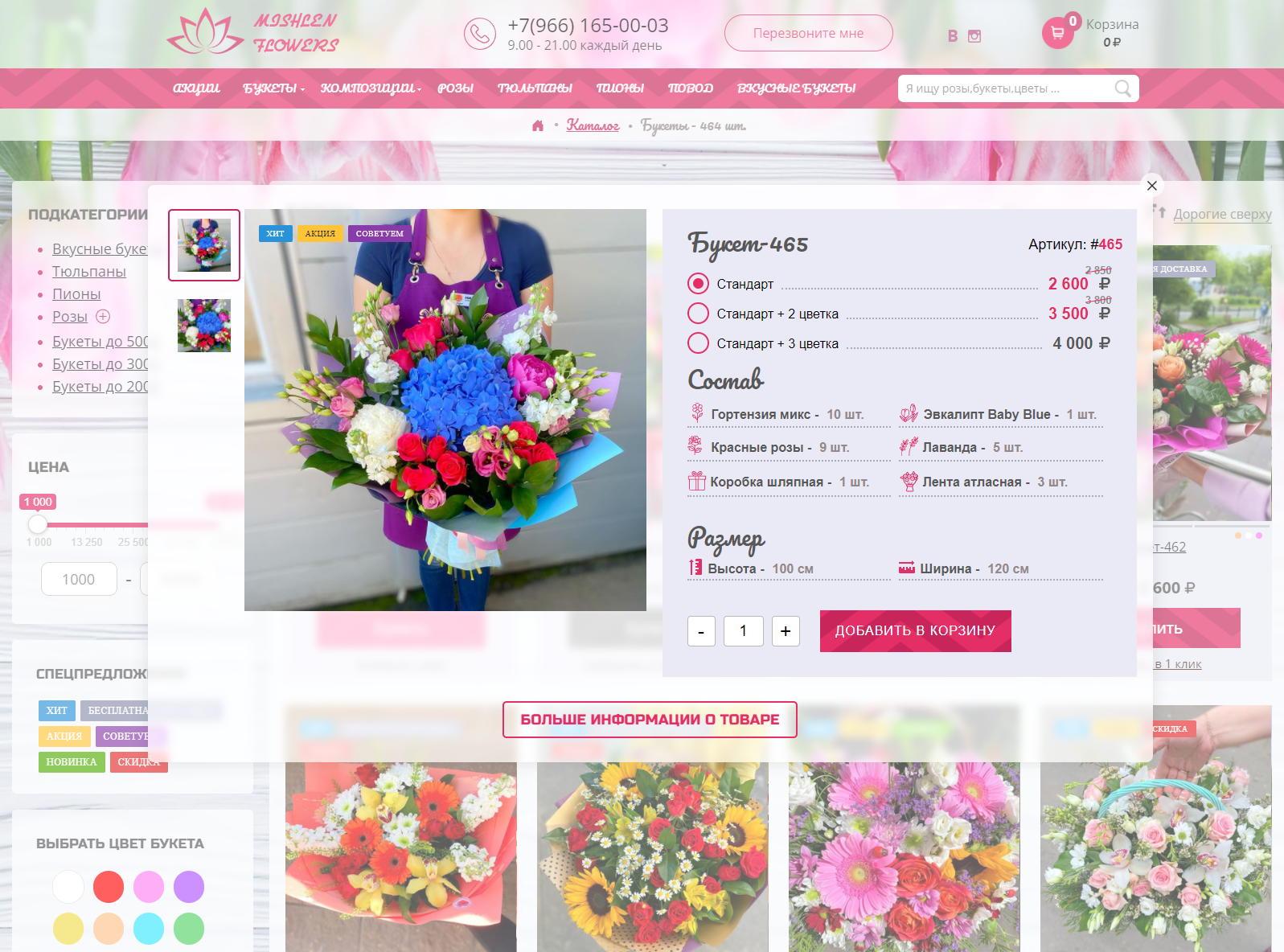Open the Композиции dropdown menu

(x=371, y=88)
